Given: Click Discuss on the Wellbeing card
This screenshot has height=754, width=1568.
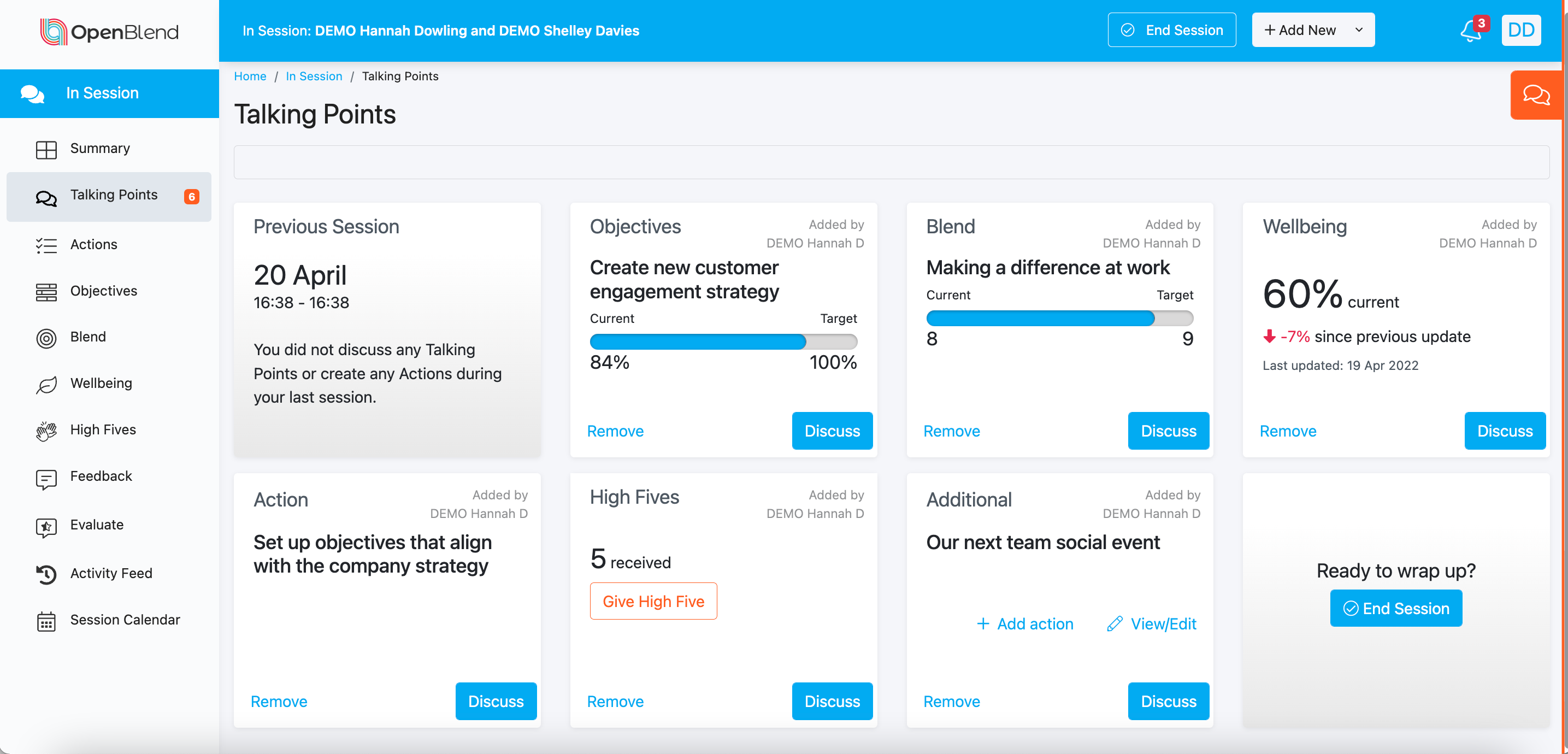Looking at the screenshot, I should pos(1504,431).
